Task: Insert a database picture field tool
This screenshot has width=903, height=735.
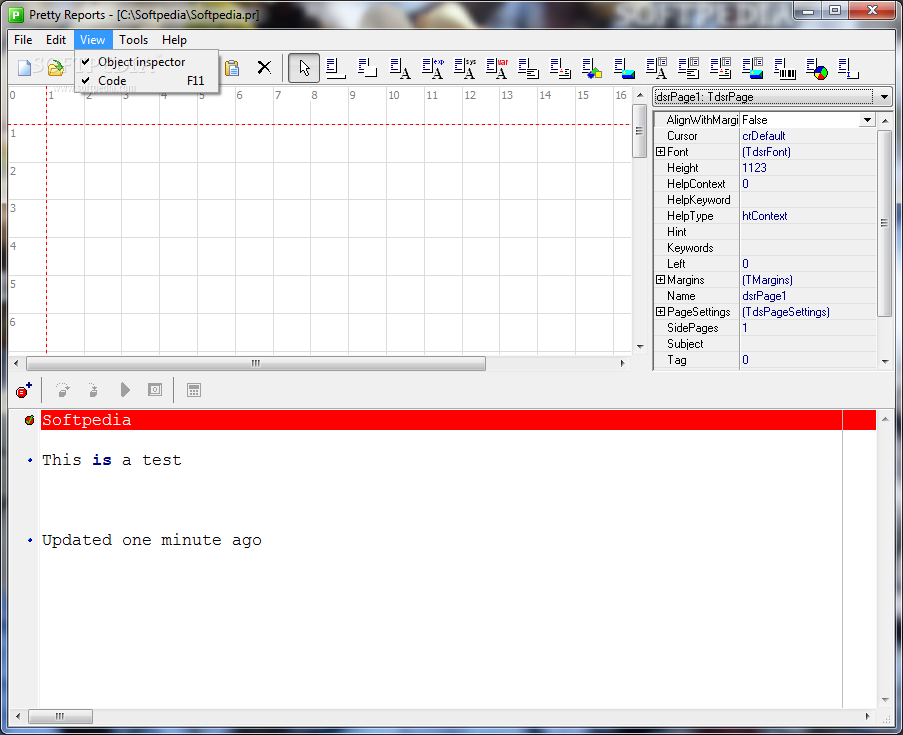Action: pyautogui.click(x=753, y=68)
